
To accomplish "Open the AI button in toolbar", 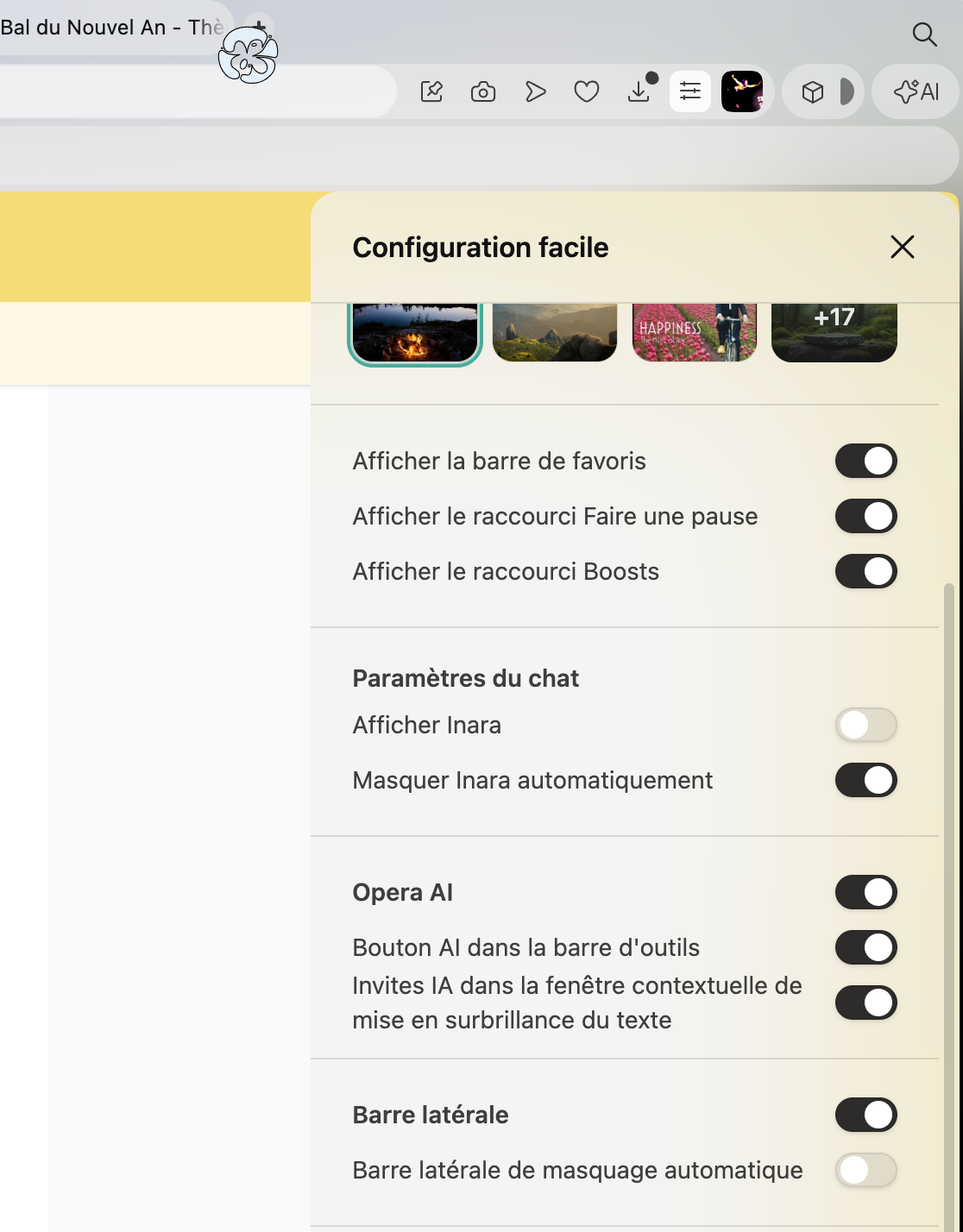I will [916, 91].
